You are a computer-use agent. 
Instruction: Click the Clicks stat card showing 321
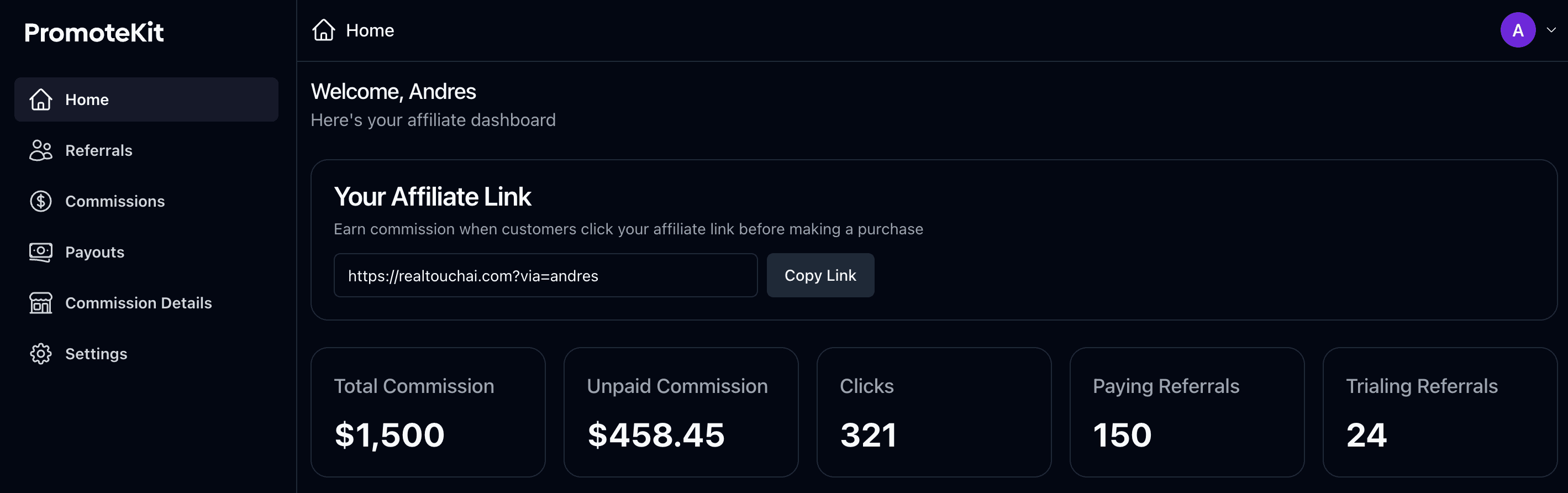coord(934,411)
